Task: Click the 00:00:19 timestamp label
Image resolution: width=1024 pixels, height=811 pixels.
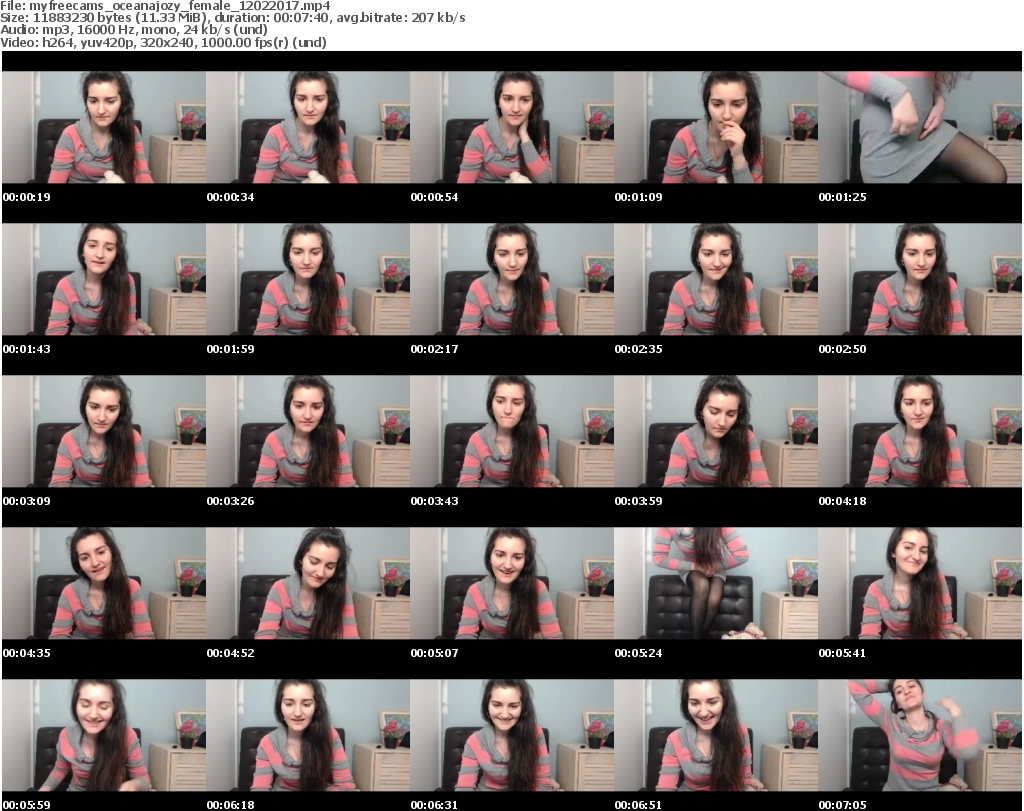Action: coord(27,197)
